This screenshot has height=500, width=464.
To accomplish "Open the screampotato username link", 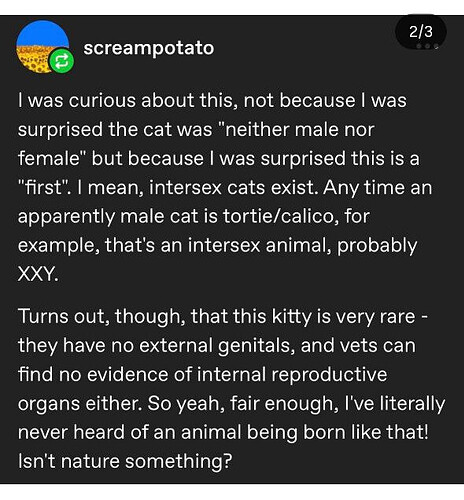I will 149,48.
